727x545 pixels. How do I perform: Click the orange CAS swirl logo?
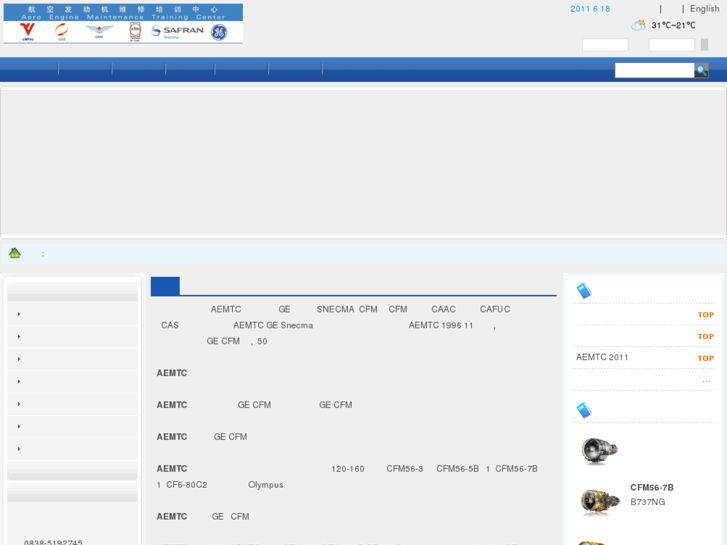pos(61,32)
